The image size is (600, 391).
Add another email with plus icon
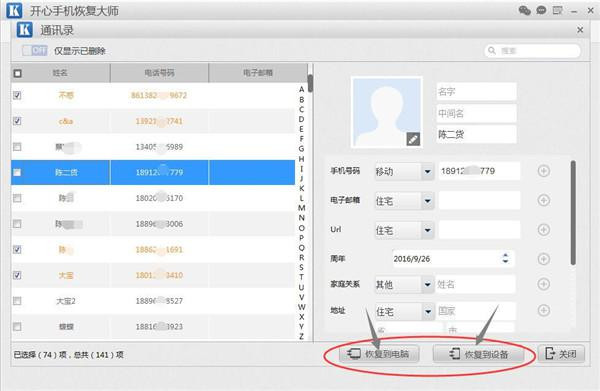[x=544, y=200]
